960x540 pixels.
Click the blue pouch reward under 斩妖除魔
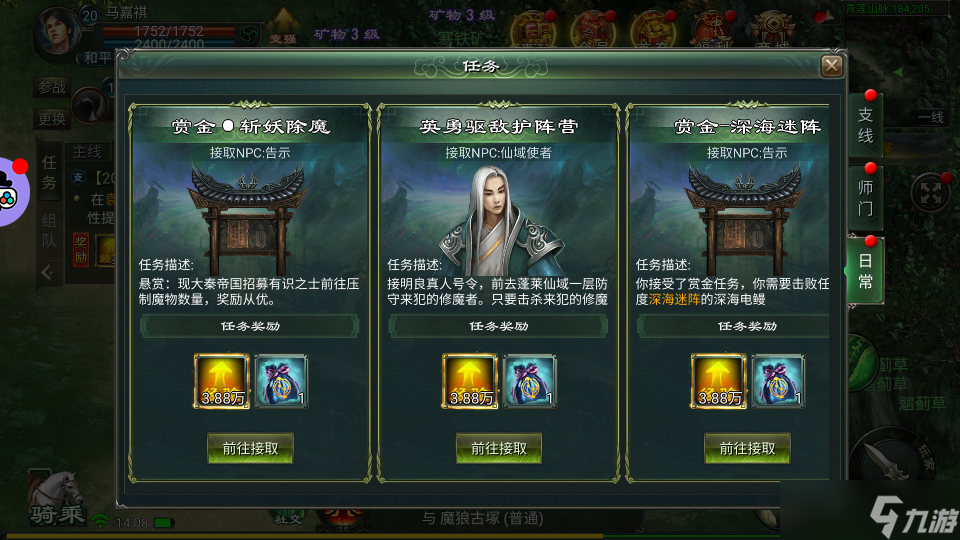pyautogui.click(x=282, y=381)
